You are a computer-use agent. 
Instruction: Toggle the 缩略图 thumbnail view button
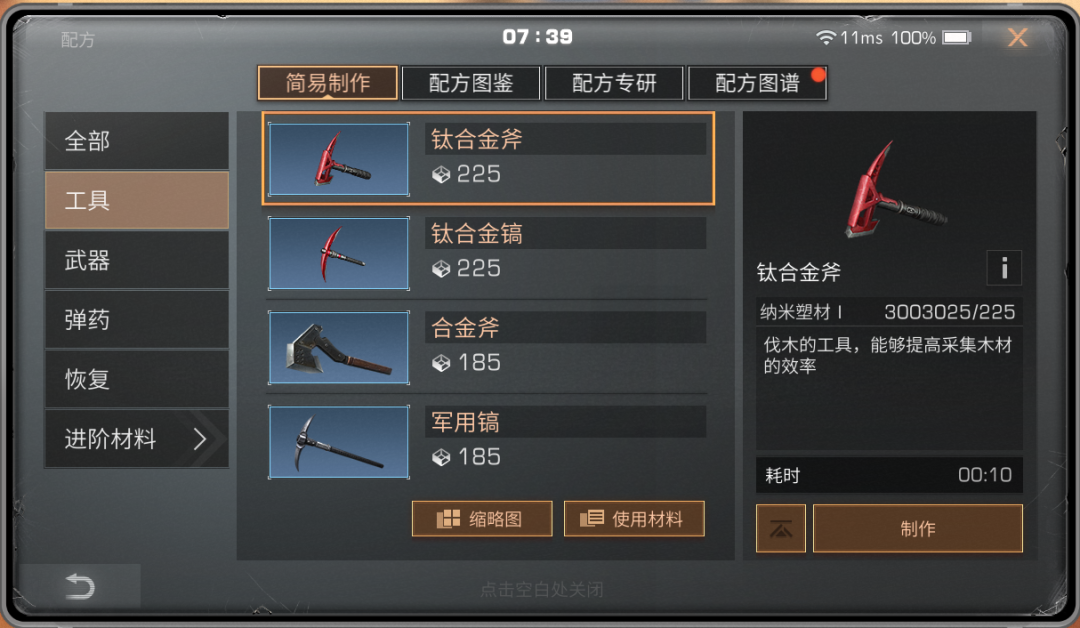pyautogui.click(x=482, y=519)
